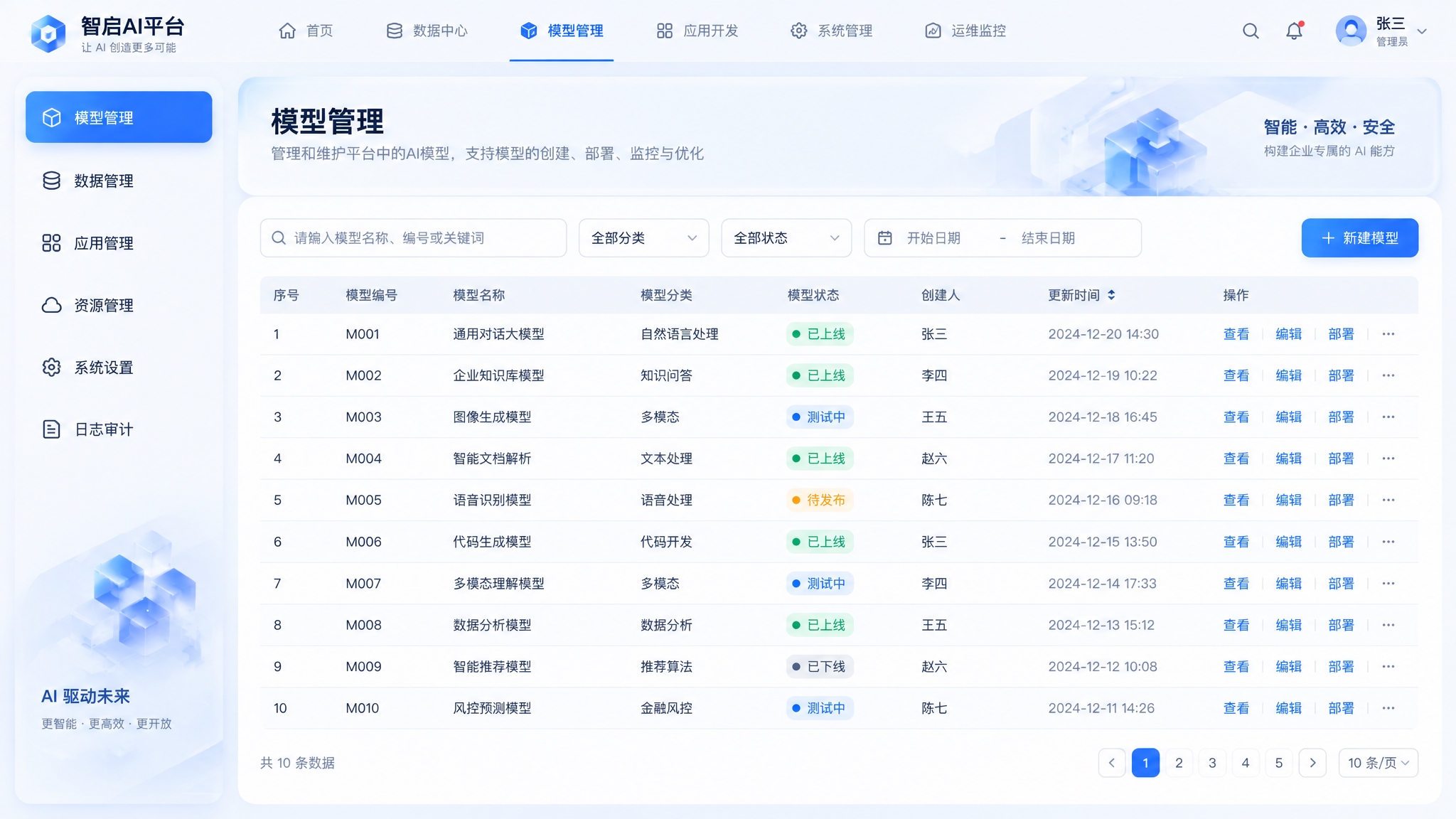Expand the 全部状态 dropdown
Screen dimensions: 1456x819
(786, 238)
